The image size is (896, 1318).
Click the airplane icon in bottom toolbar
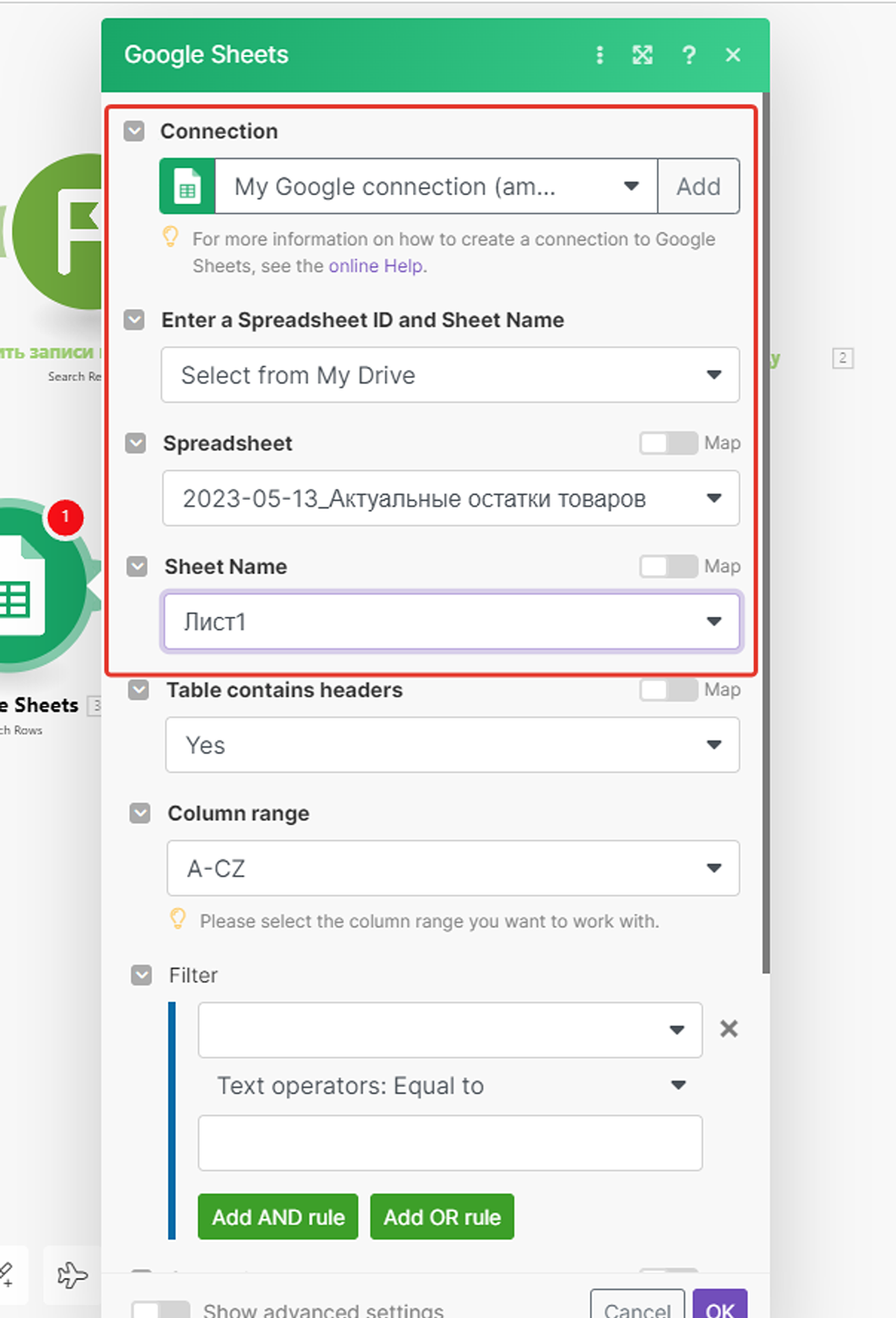(x=73, y=1275)
